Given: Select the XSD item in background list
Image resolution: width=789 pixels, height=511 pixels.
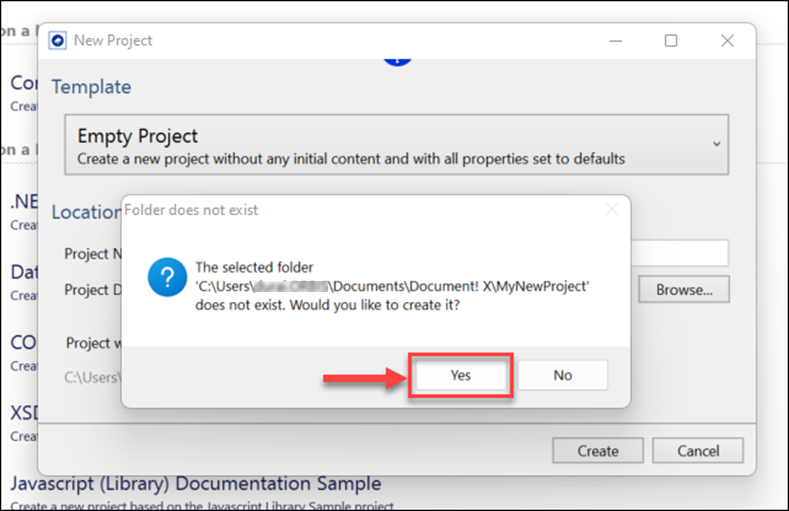Looking at the screenshot, I should pyautogui.click(x=24, y=413).
